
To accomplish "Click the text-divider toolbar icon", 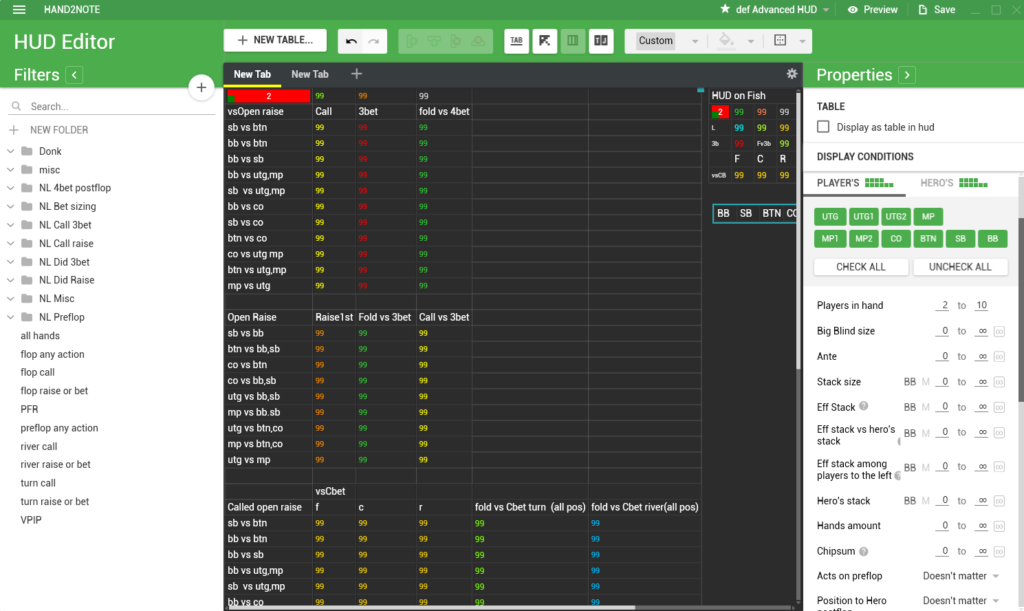I will click(x=602, y=41).
